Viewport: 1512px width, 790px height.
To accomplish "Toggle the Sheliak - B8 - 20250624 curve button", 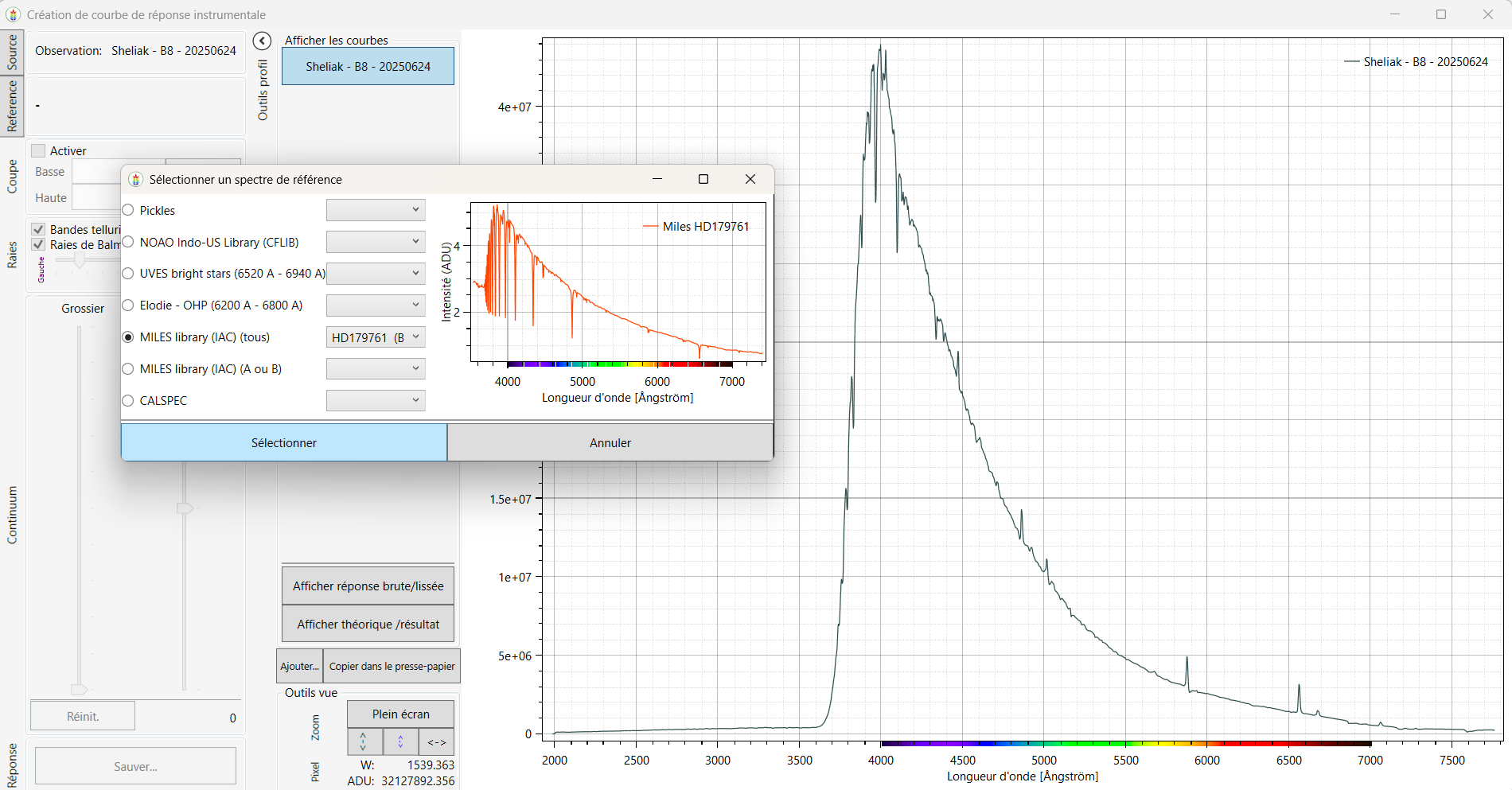I will tap(368, 67).
